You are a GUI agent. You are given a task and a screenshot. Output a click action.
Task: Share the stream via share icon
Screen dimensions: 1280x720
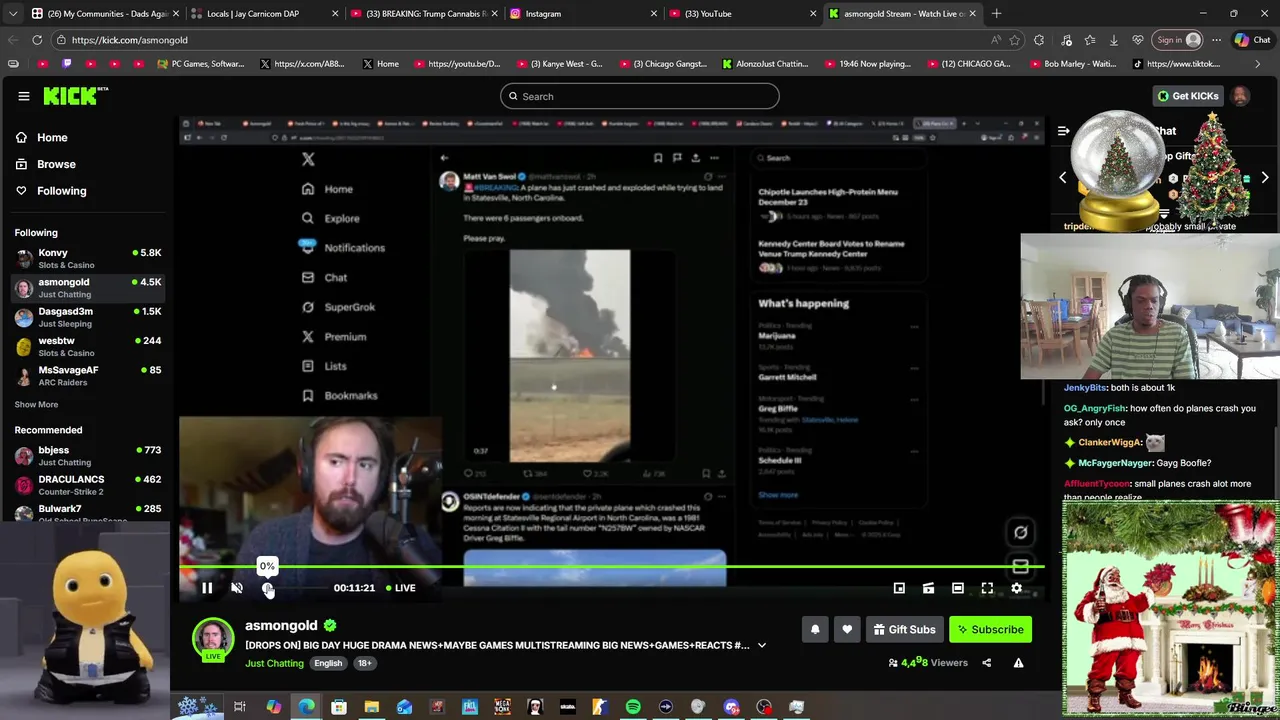click(x=986, y=663)
